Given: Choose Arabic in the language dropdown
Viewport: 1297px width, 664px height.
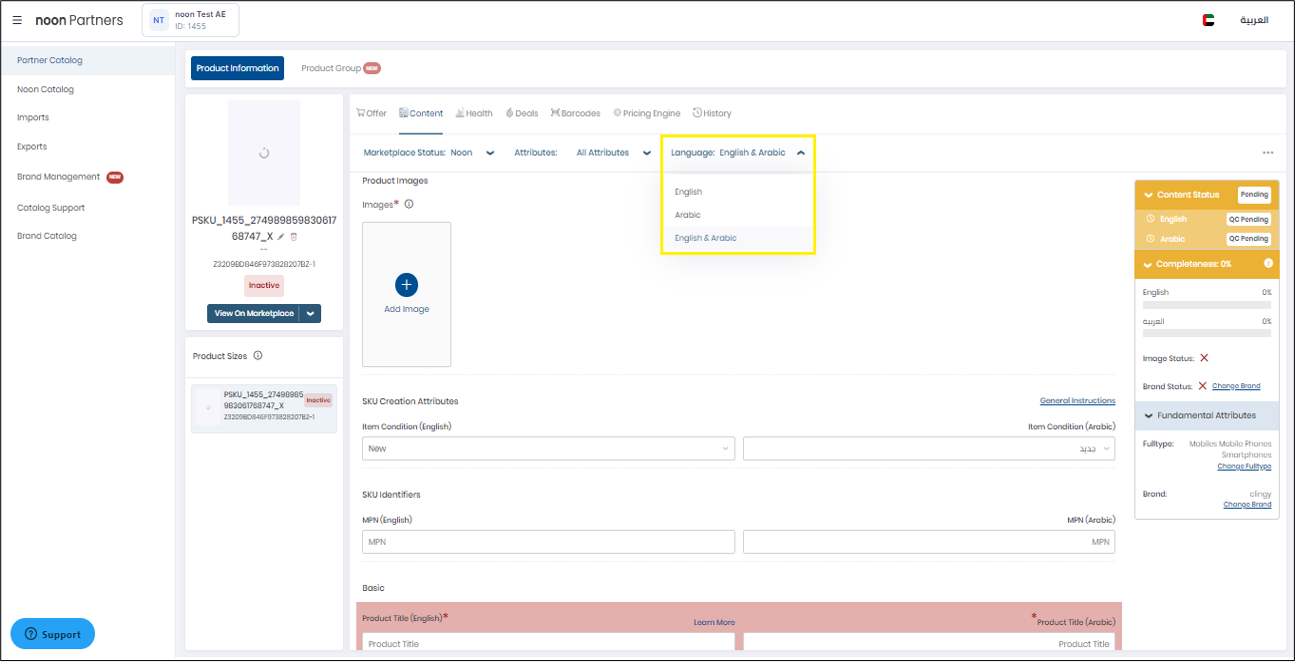Looking at the screenshot, I should (x=688, y=215).
